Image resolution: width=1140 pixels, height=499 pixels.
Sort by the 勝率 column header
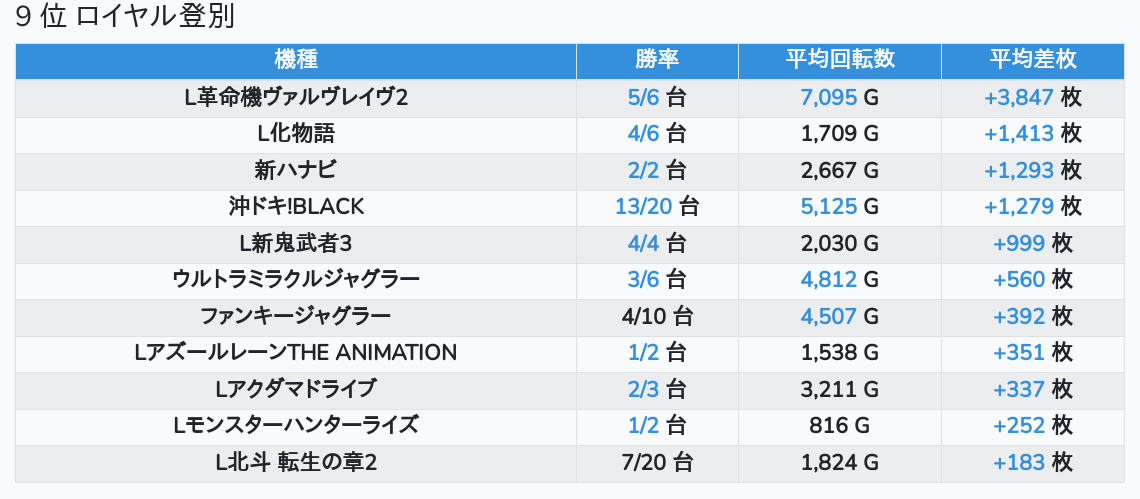click(657, 59)
